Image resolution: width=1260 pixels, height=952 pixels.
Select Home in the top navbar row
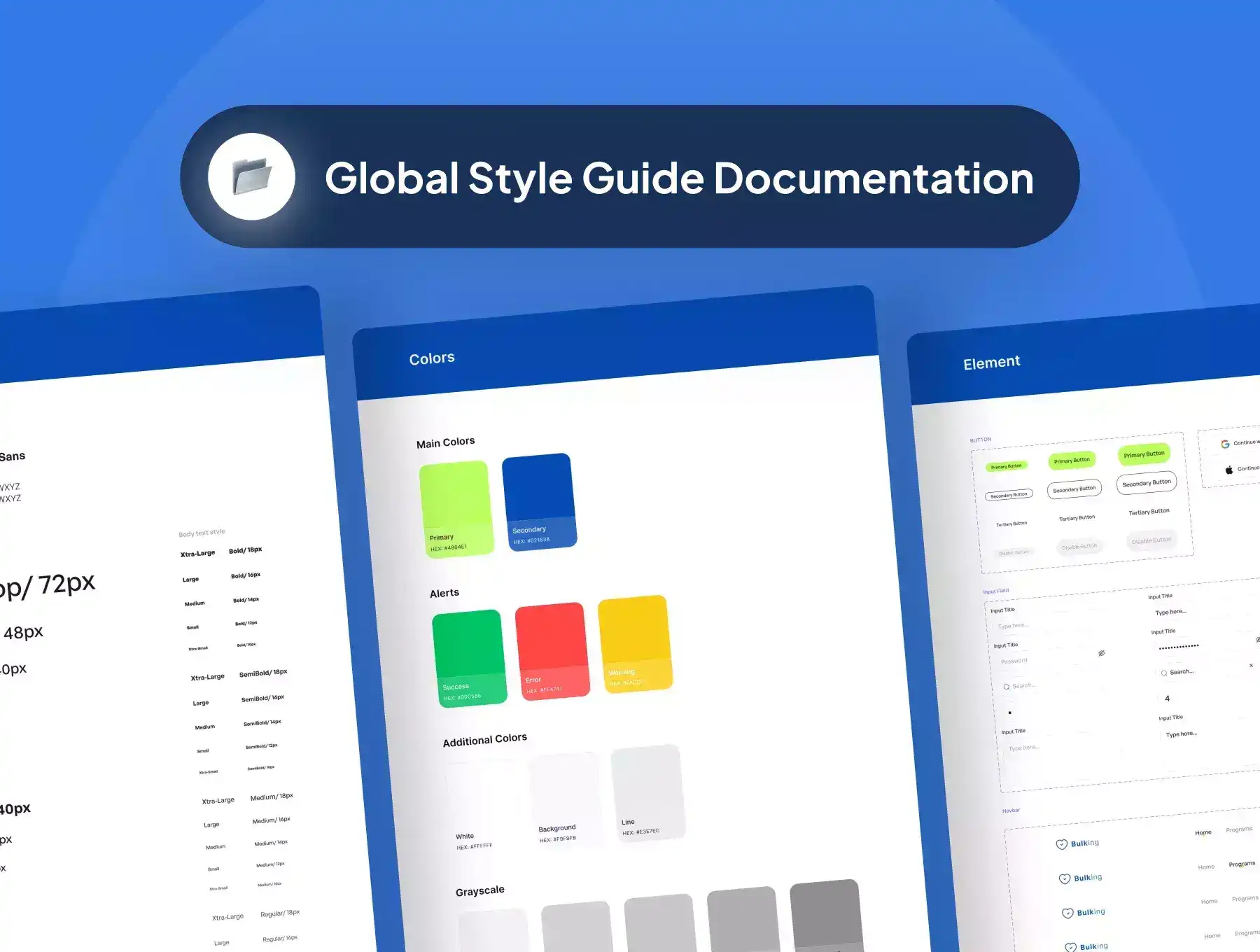coord(1203,832)
